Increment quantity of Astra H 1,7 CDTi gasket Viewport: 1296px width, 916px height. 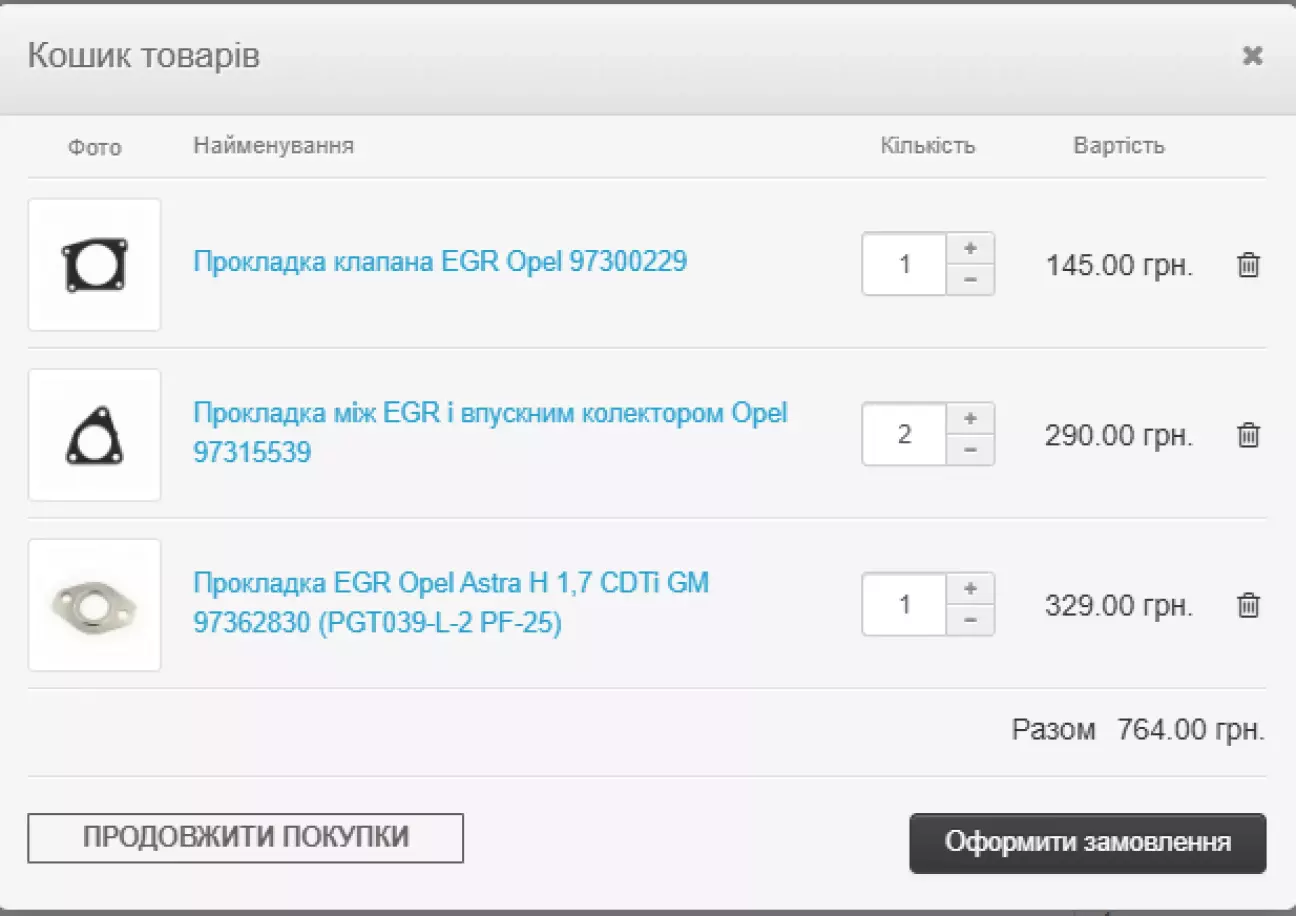coord(970,589)
